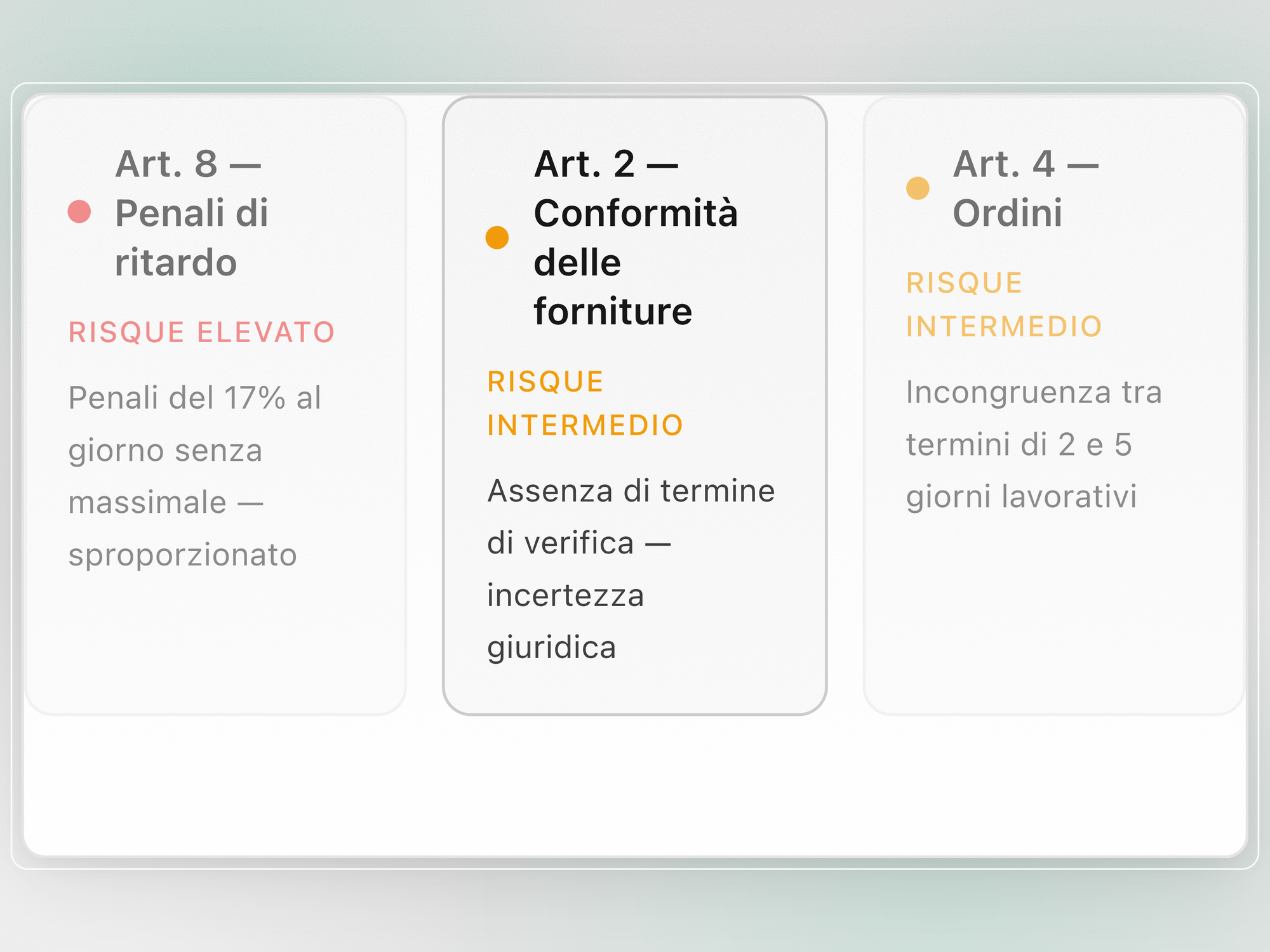Click 'giorni lavorativi' text in Art. 4 card
The image size is (1270, 952).
[1021, 496]
